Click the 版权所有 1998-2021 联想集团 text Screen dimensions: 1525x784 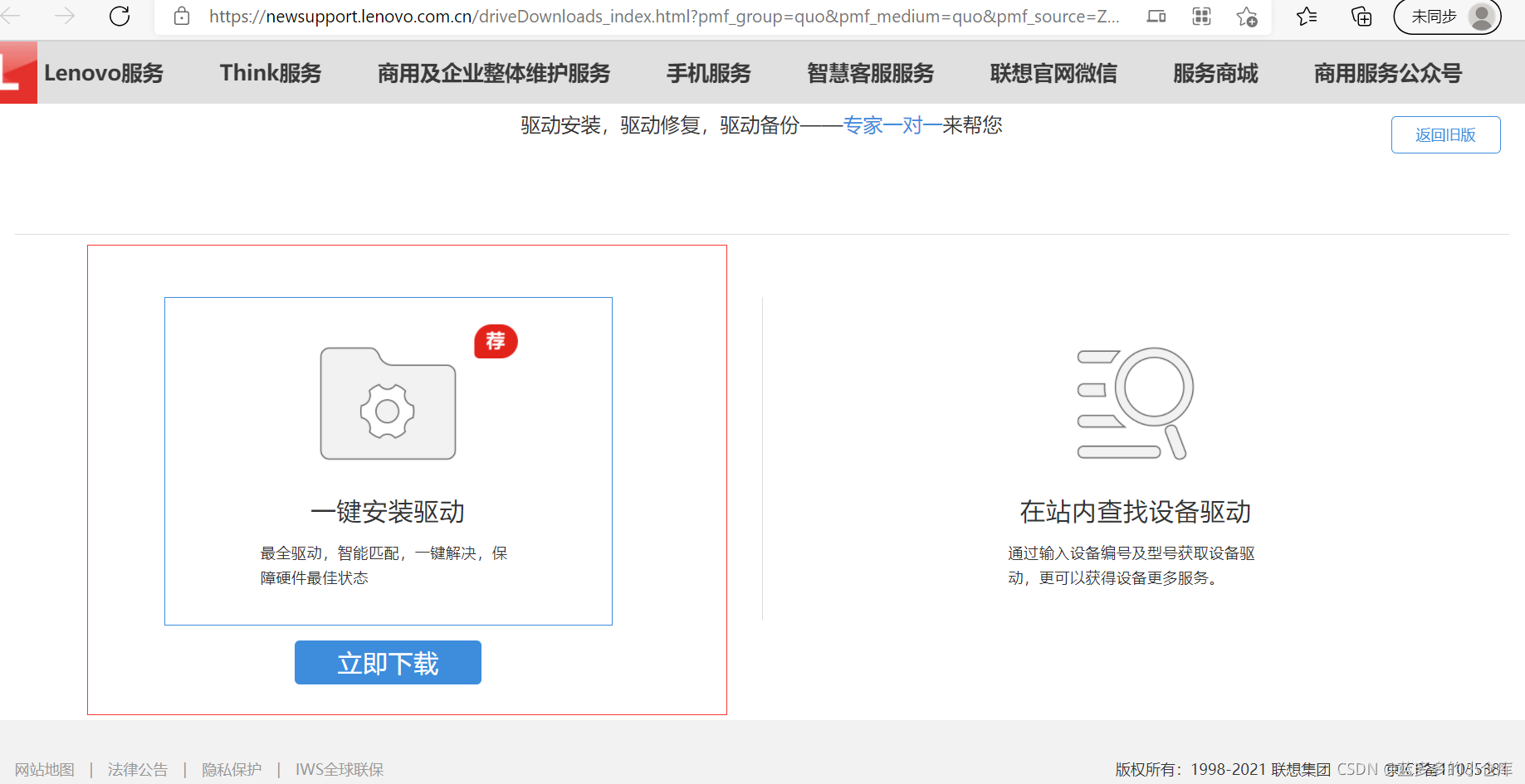pos(1223,769)
